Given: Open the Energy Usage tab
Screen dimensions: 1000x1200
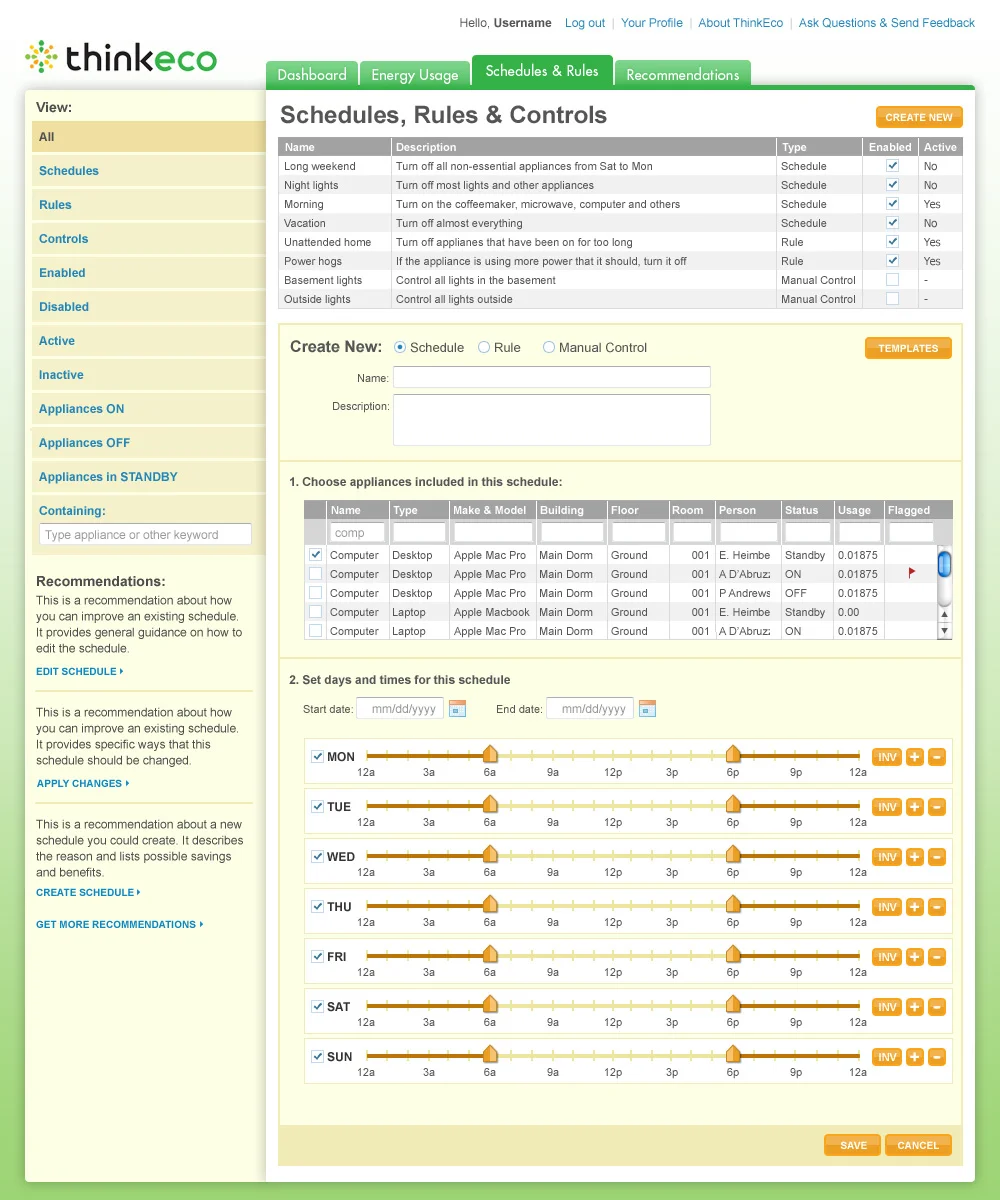Looking at the screenshot, I should click(x=415, y=75).
